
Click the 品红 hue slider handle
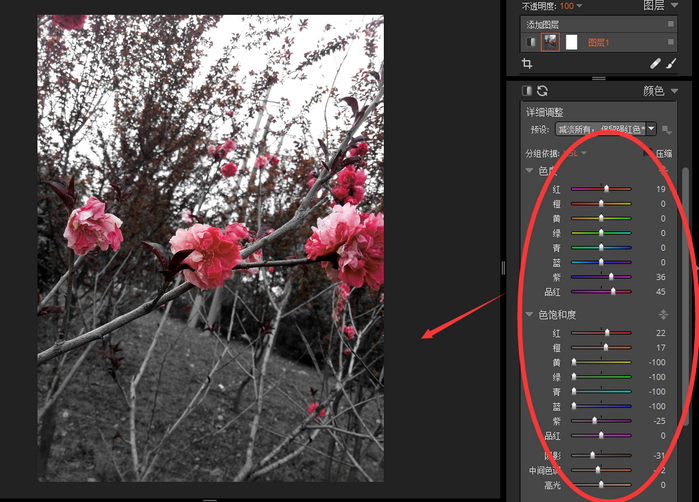[x=613, y=291]
